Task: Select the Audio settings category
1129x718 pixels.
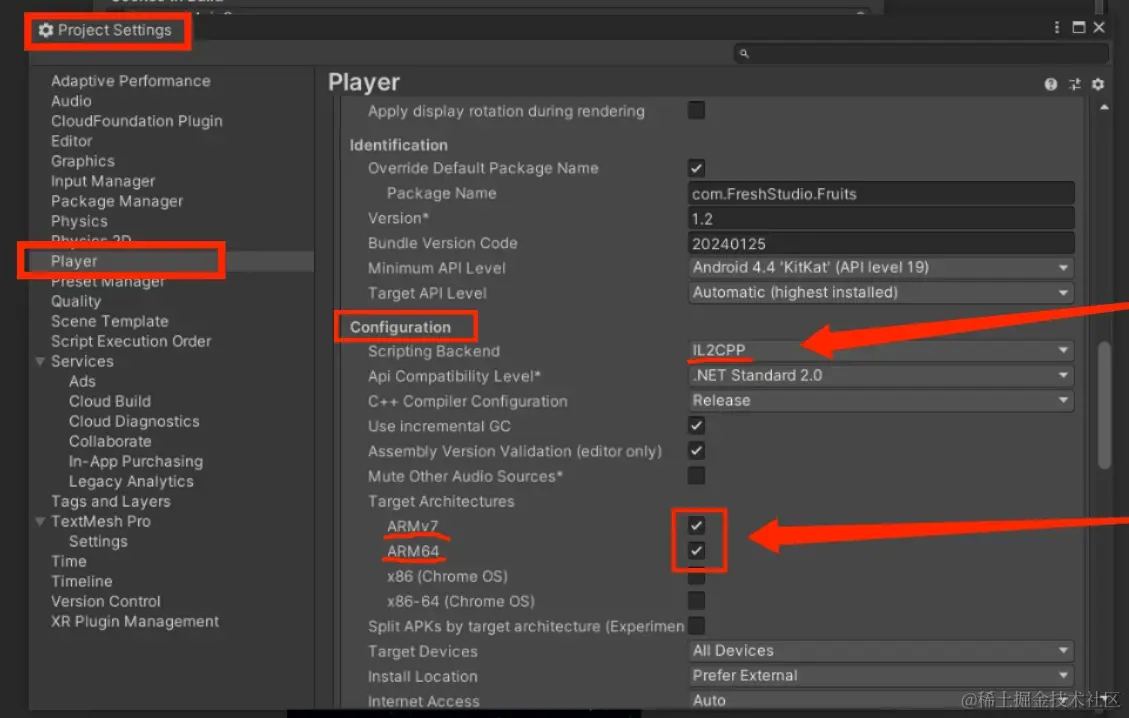Action: (71, 102)
